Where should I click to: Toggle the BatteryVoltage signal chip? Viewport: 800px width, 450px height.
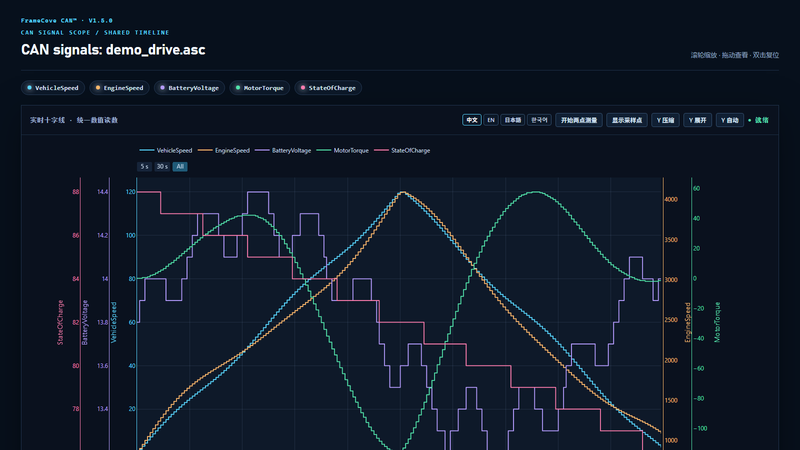[x=189, y=88]
